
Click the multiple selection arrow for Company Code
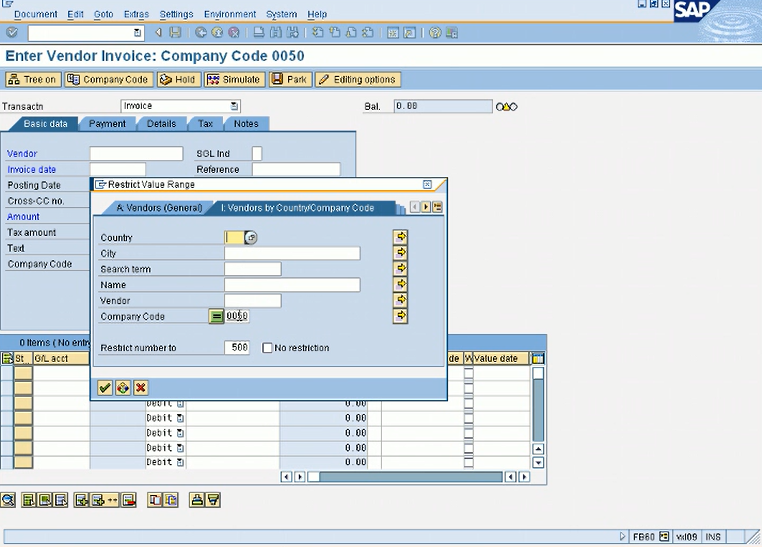[400, 316]
